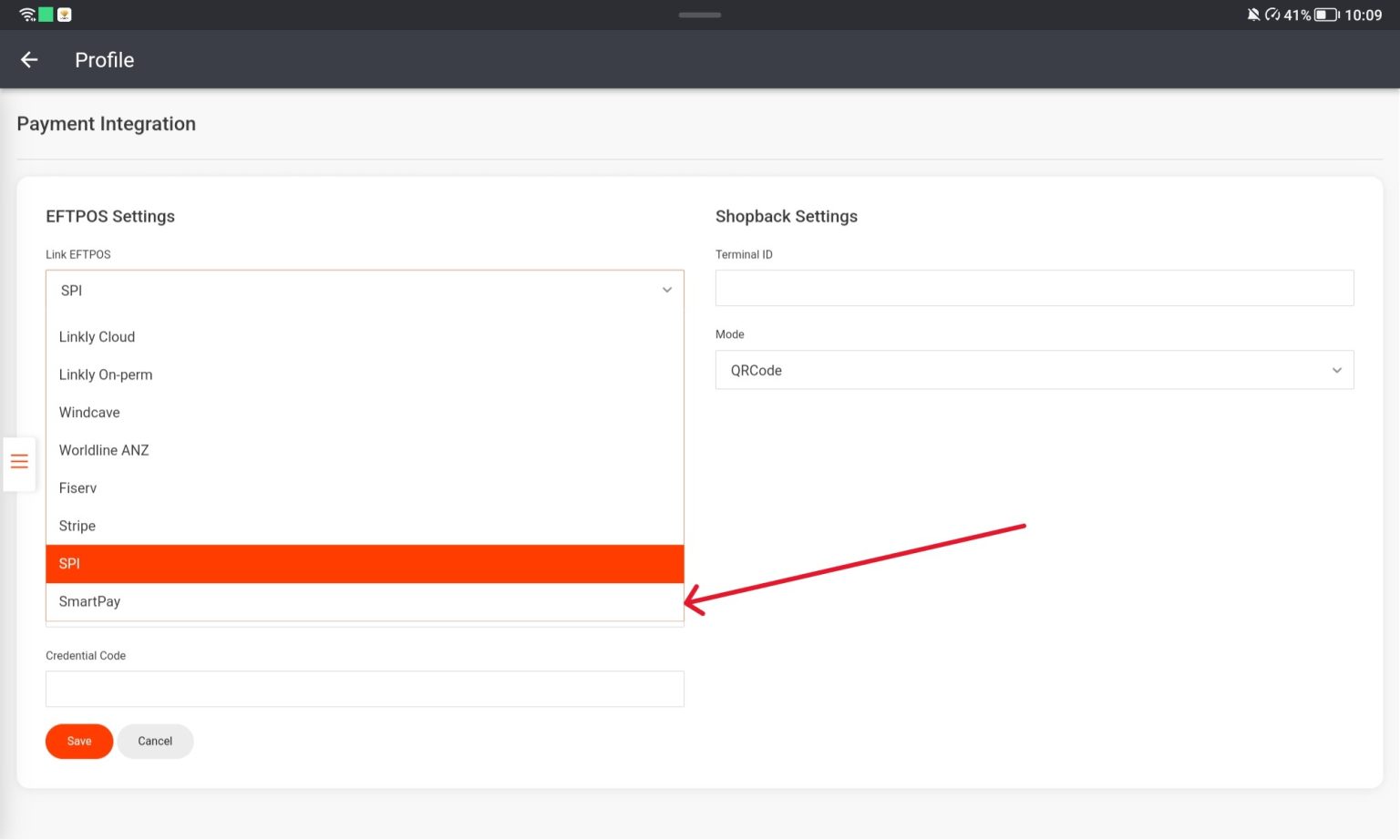Tap the battery indicator icon
This screenshot has height=840, width=1400.
[1326, 15]
